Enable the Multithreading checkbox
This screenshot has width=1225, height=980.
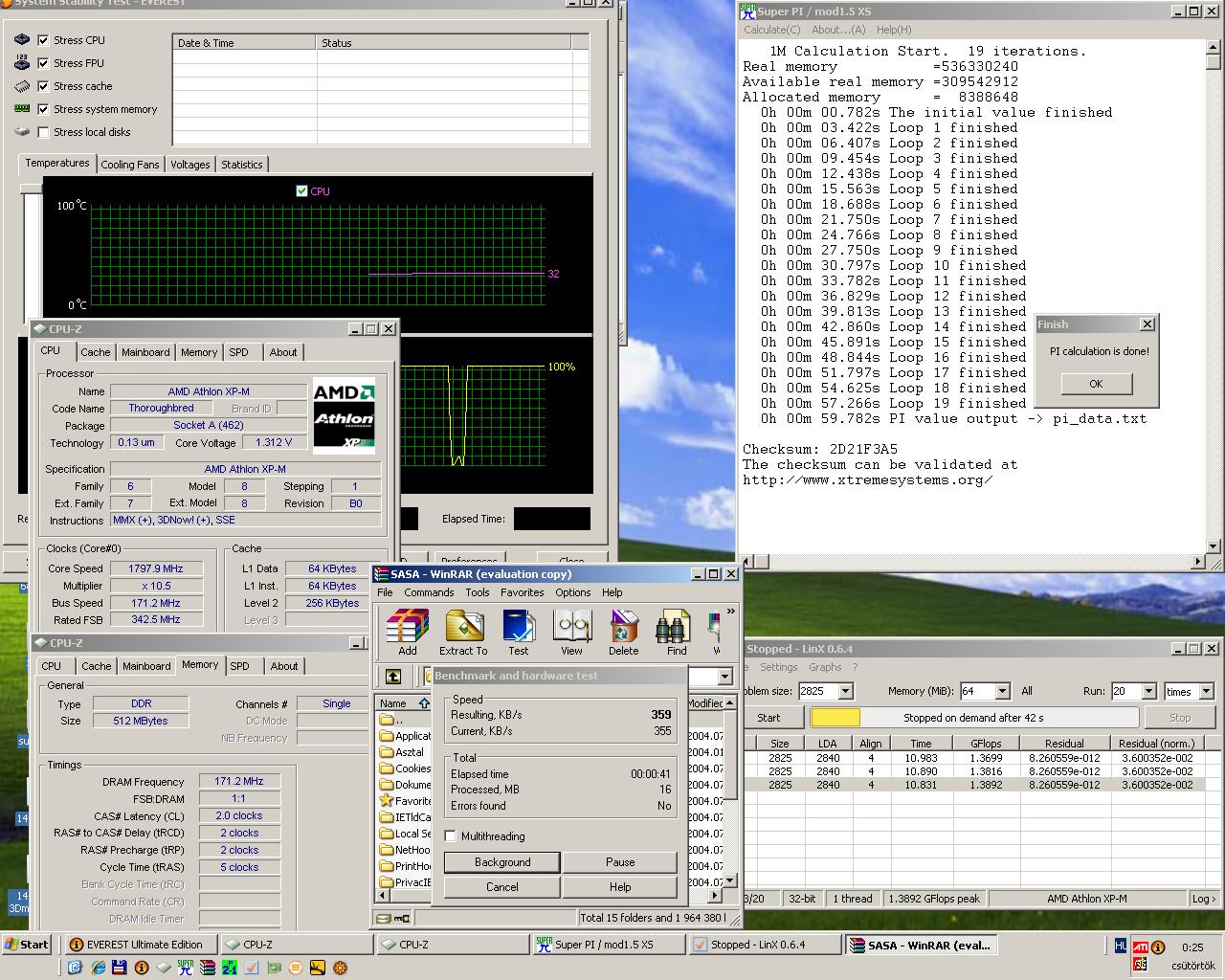(x=451, y=836)
